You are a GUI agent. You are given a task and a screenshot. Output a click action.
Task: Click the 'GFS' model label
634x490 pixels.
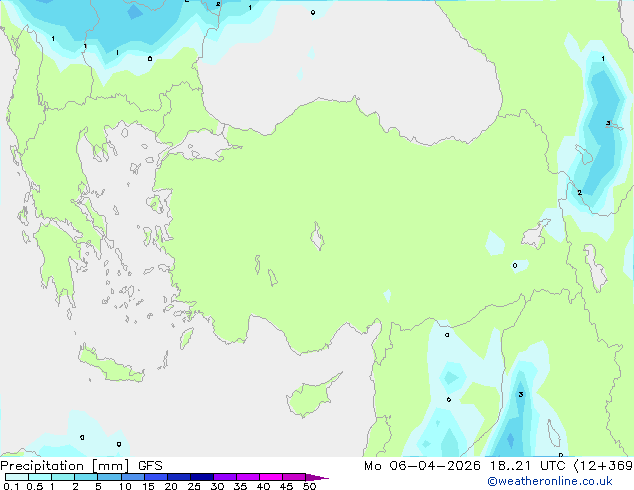click(150, 466)
